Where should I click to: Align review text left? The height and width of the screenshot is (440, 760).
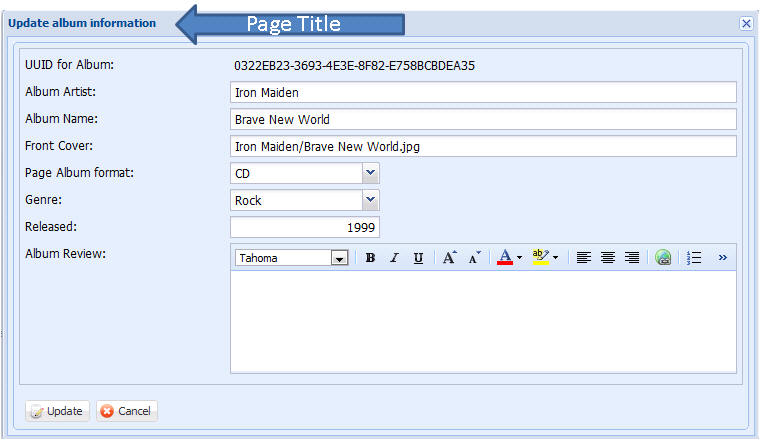(x=584, y=258)
